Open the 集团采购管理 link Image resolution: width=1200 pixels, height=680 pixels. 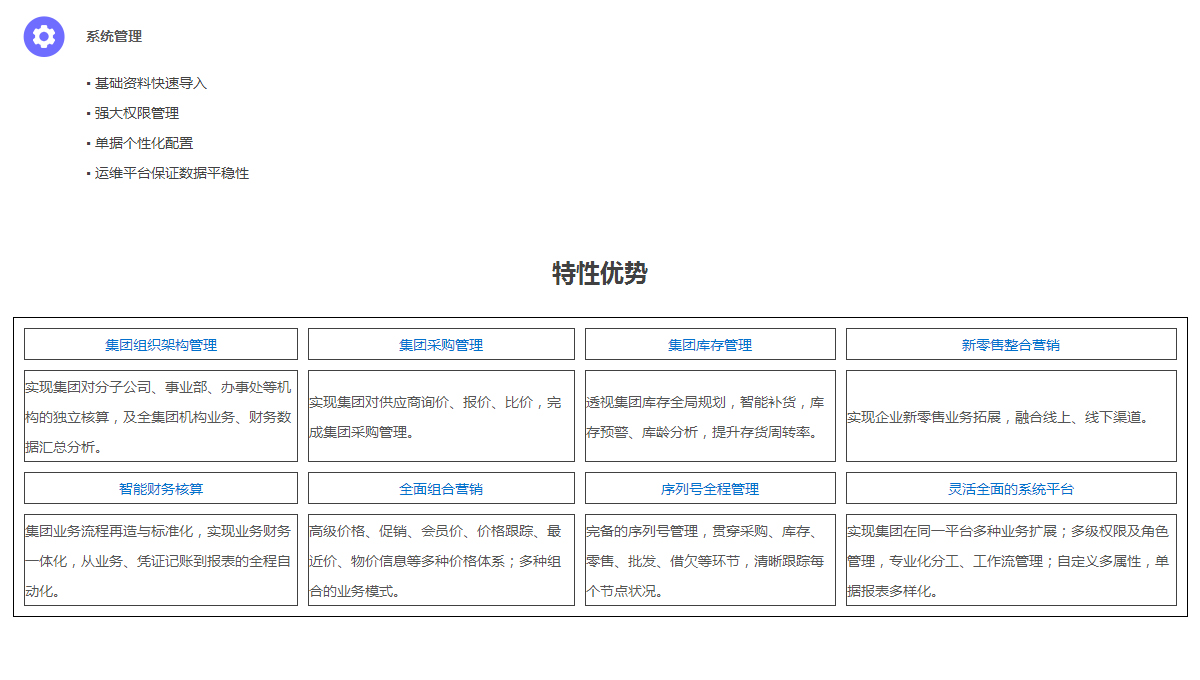click(x=441, y=345)
